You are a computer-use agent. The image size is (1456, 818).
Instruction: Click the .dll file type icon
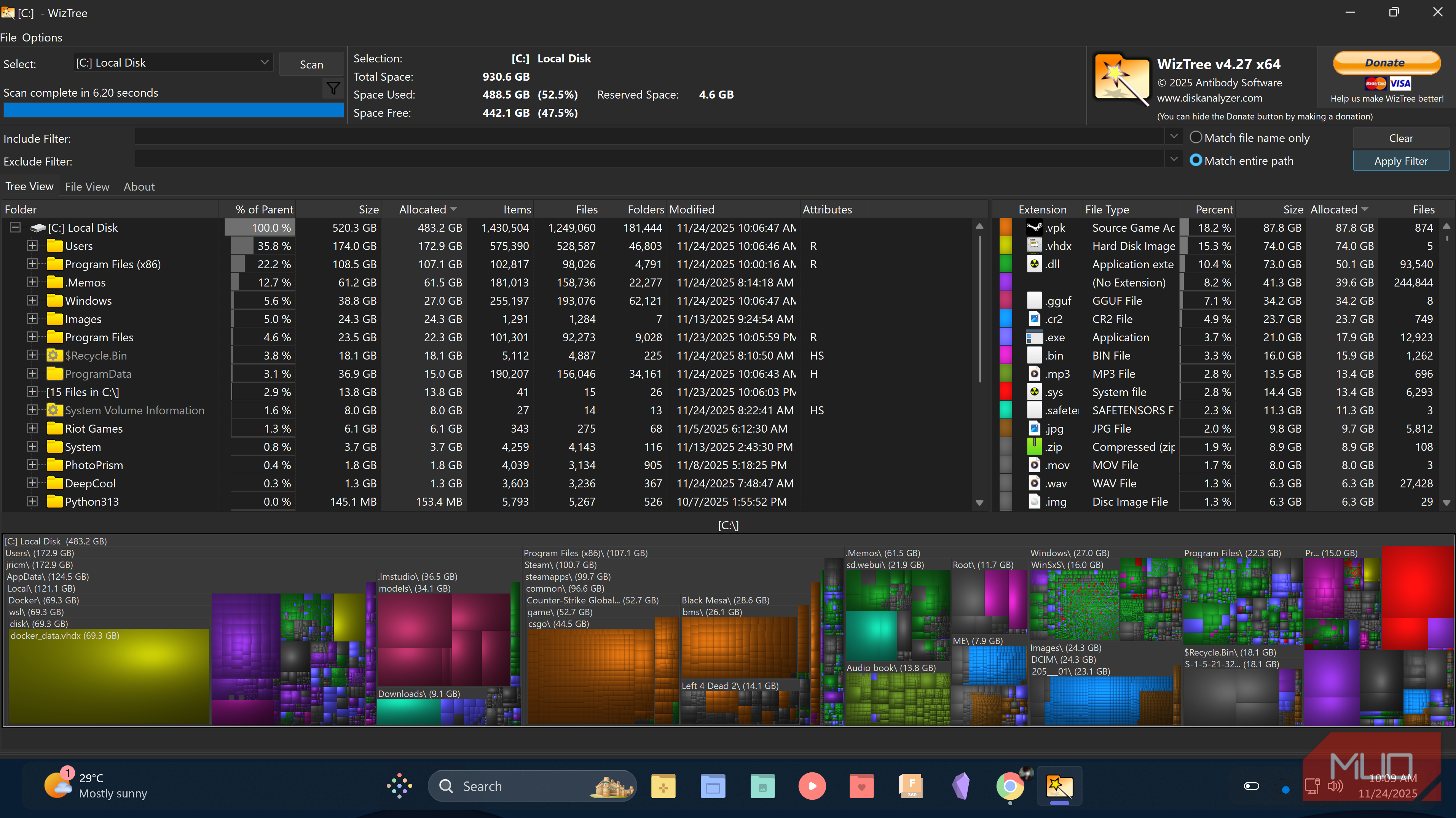click(x=1034, y=264)
